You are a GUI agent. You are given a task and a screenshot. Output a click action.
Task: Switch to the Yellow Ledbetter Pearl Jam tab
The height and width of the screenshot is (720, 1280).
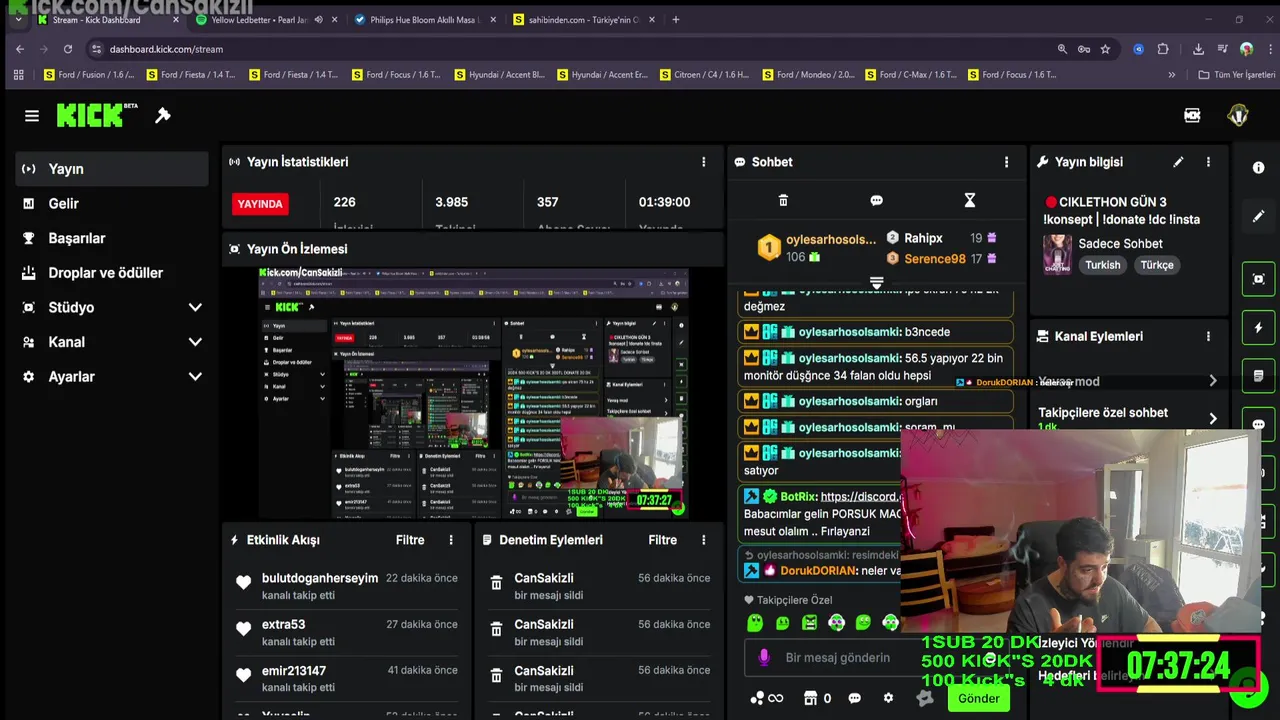pos(266,19)
